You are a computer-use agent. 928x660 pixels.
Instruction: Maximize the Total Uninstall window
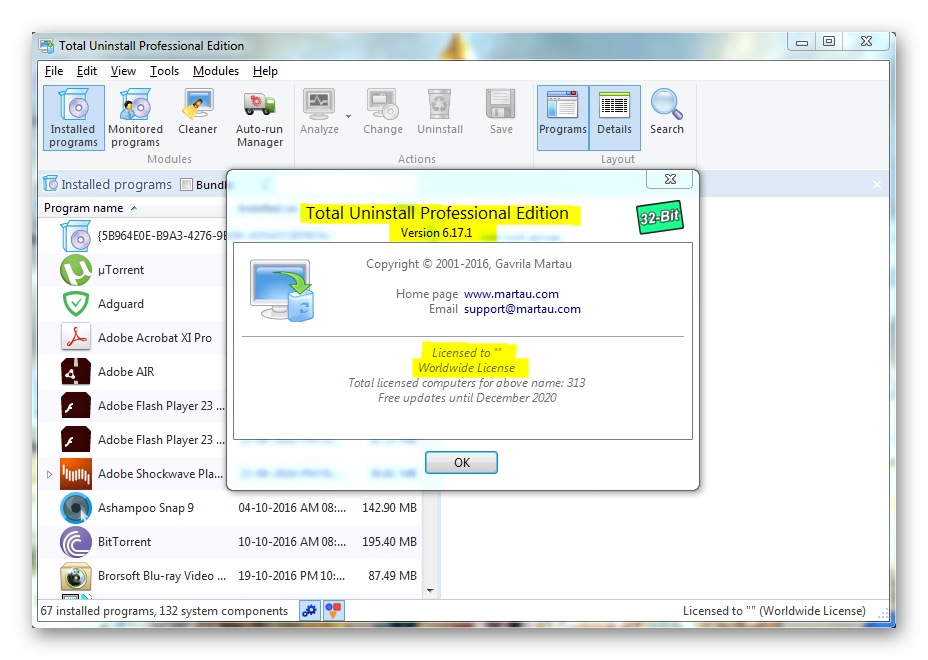829,41
